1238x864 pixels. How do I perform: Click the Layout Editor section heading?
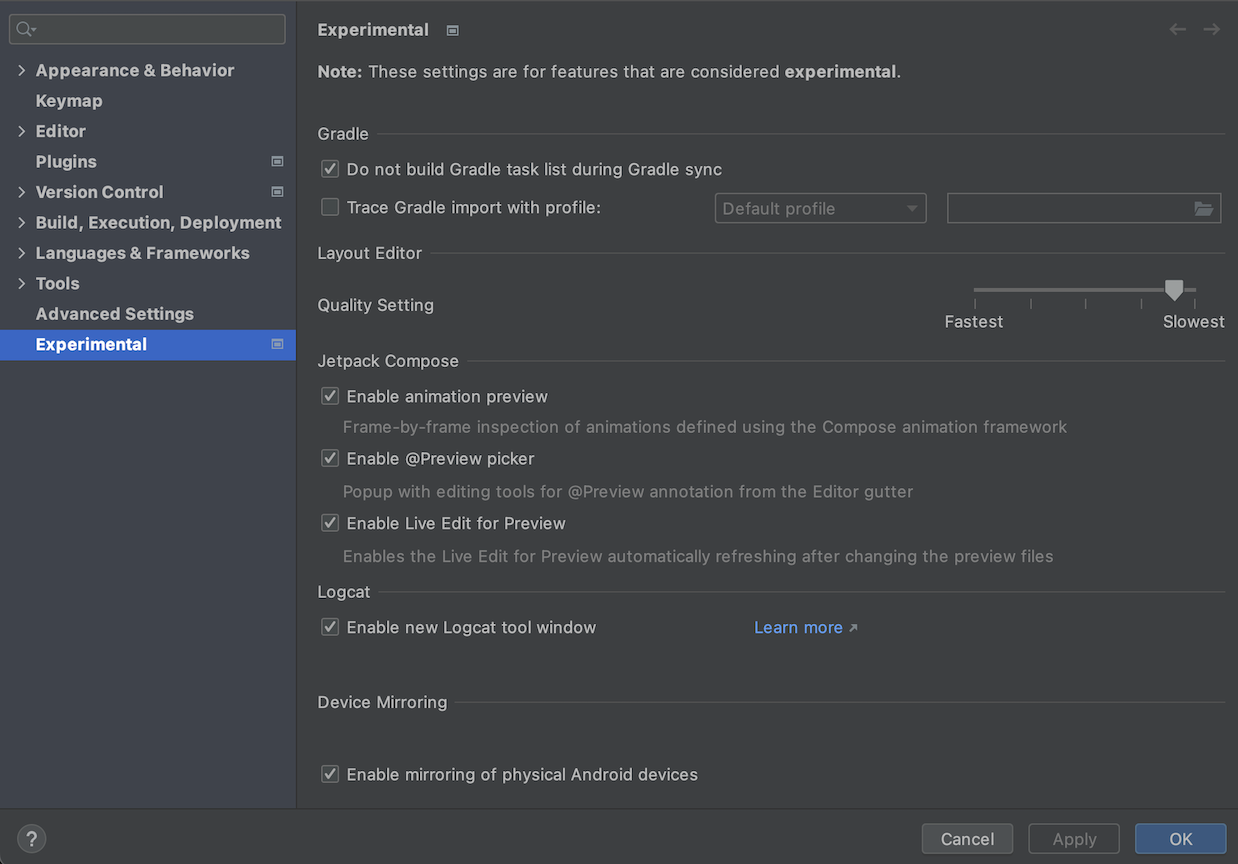tap(370, 253)
